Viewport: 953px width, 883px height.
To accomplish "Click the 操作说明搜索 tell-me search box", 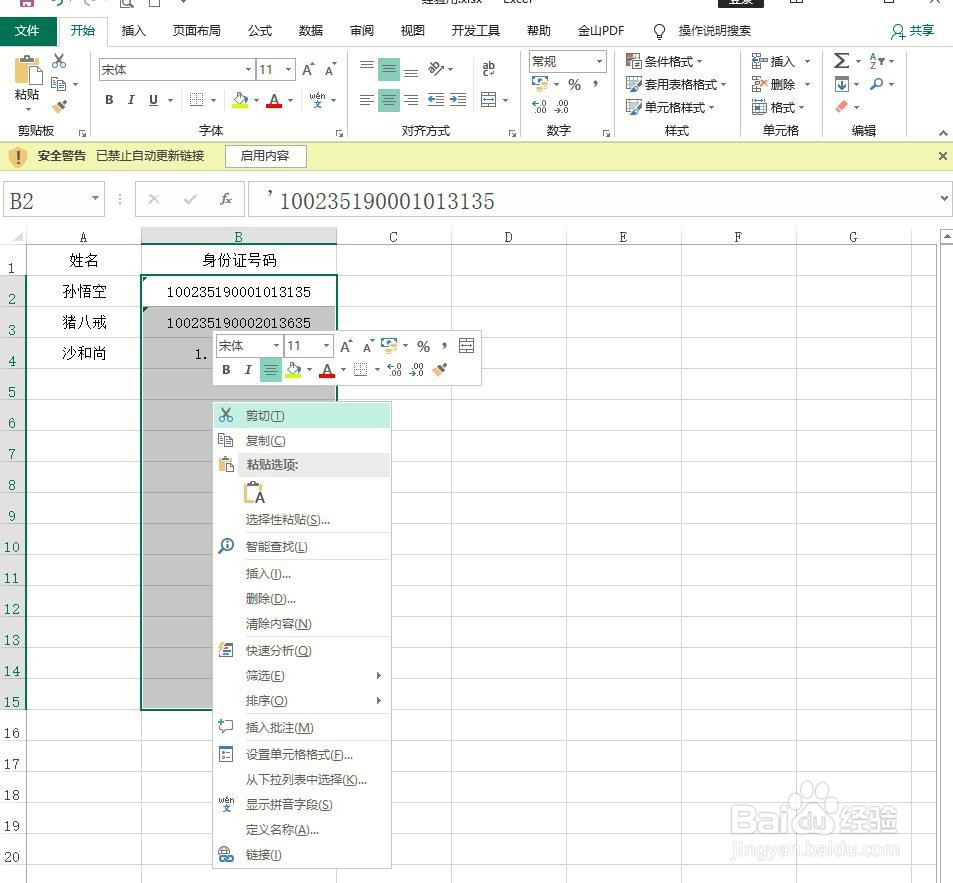I will 714,30.
